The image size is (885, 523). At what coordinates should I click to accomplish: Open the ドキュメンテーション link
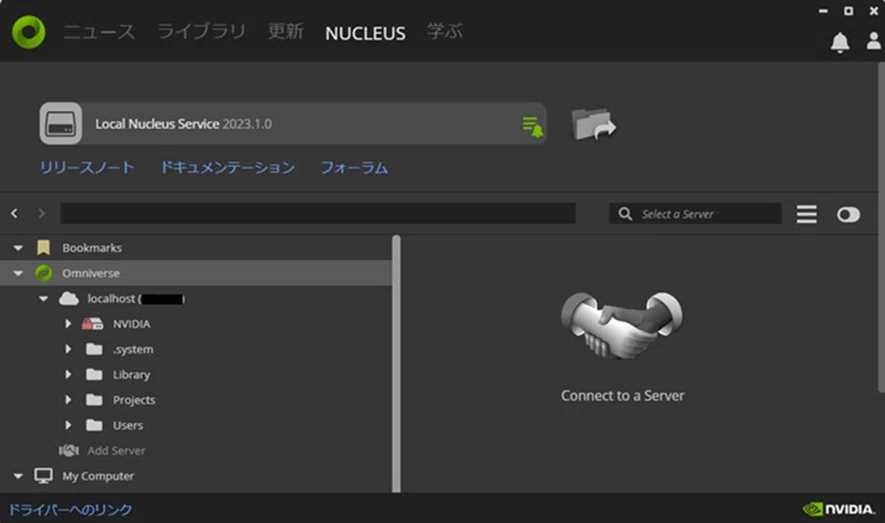click(227, 168)
